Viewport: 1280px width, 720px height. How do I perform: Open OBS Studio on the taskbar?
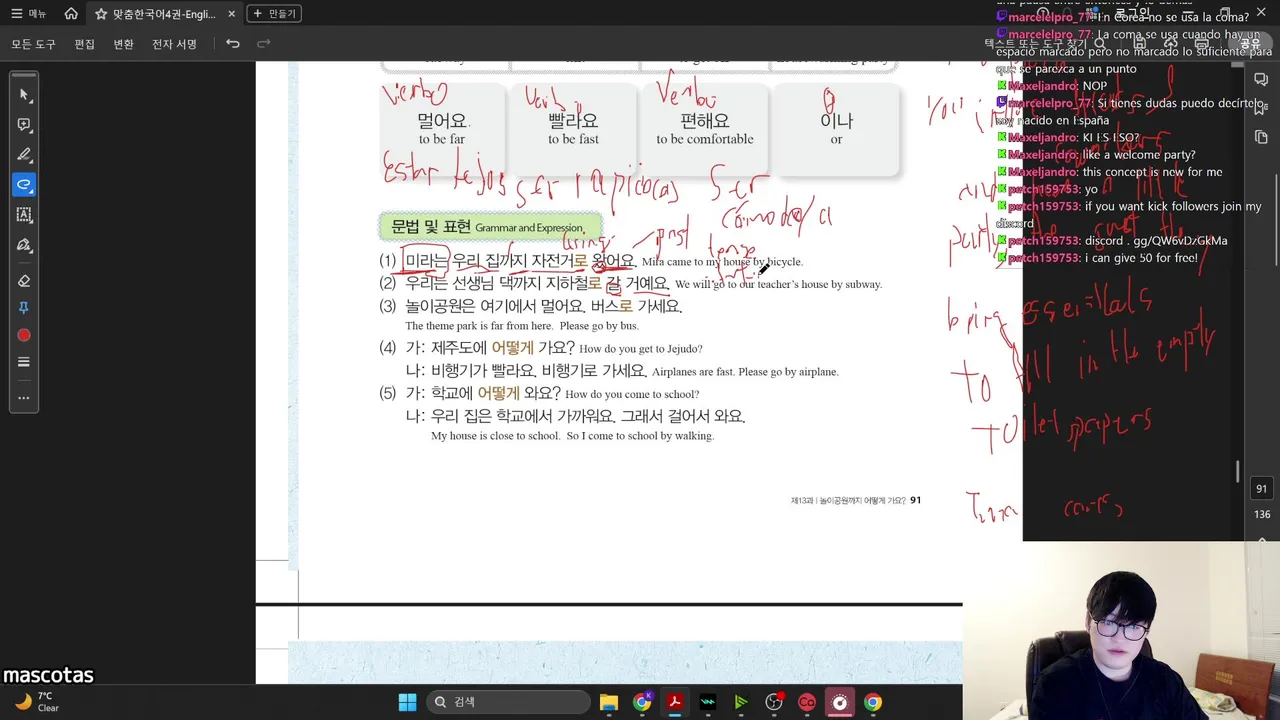click(x=774, y=702)
